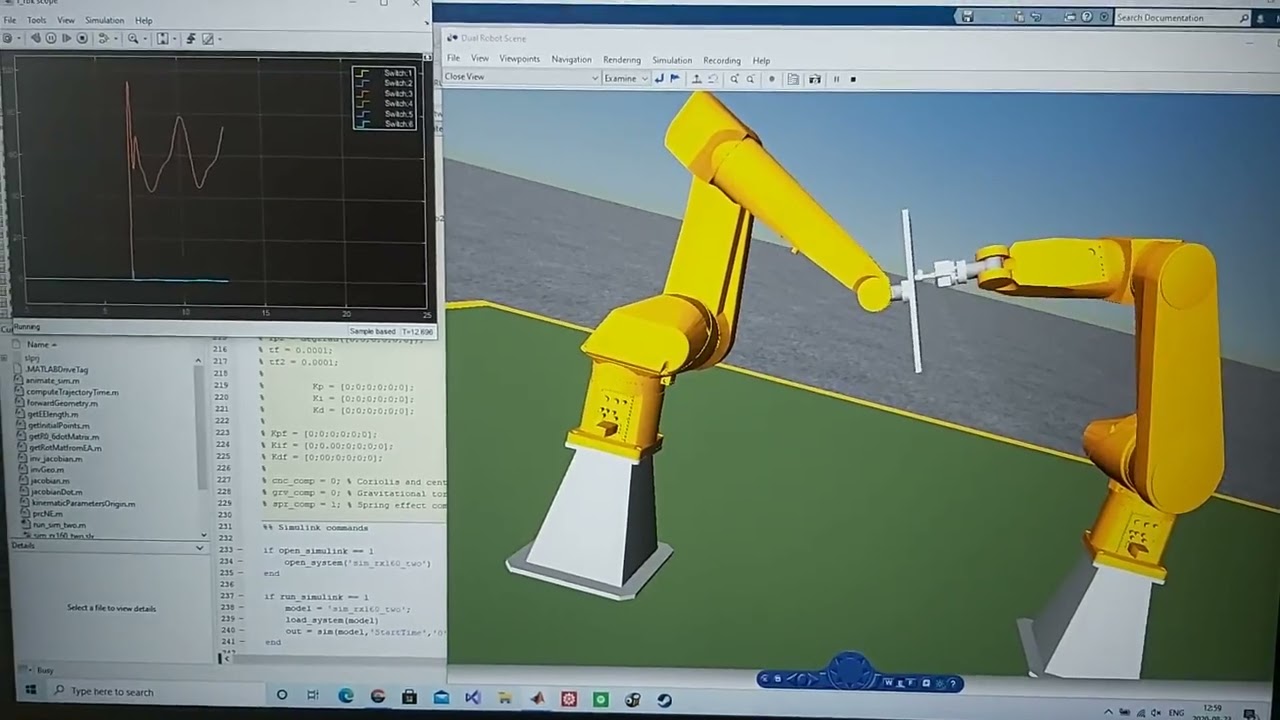Open the scope View menu
This screenshot has width=1280, height=720.
[66, 20]
